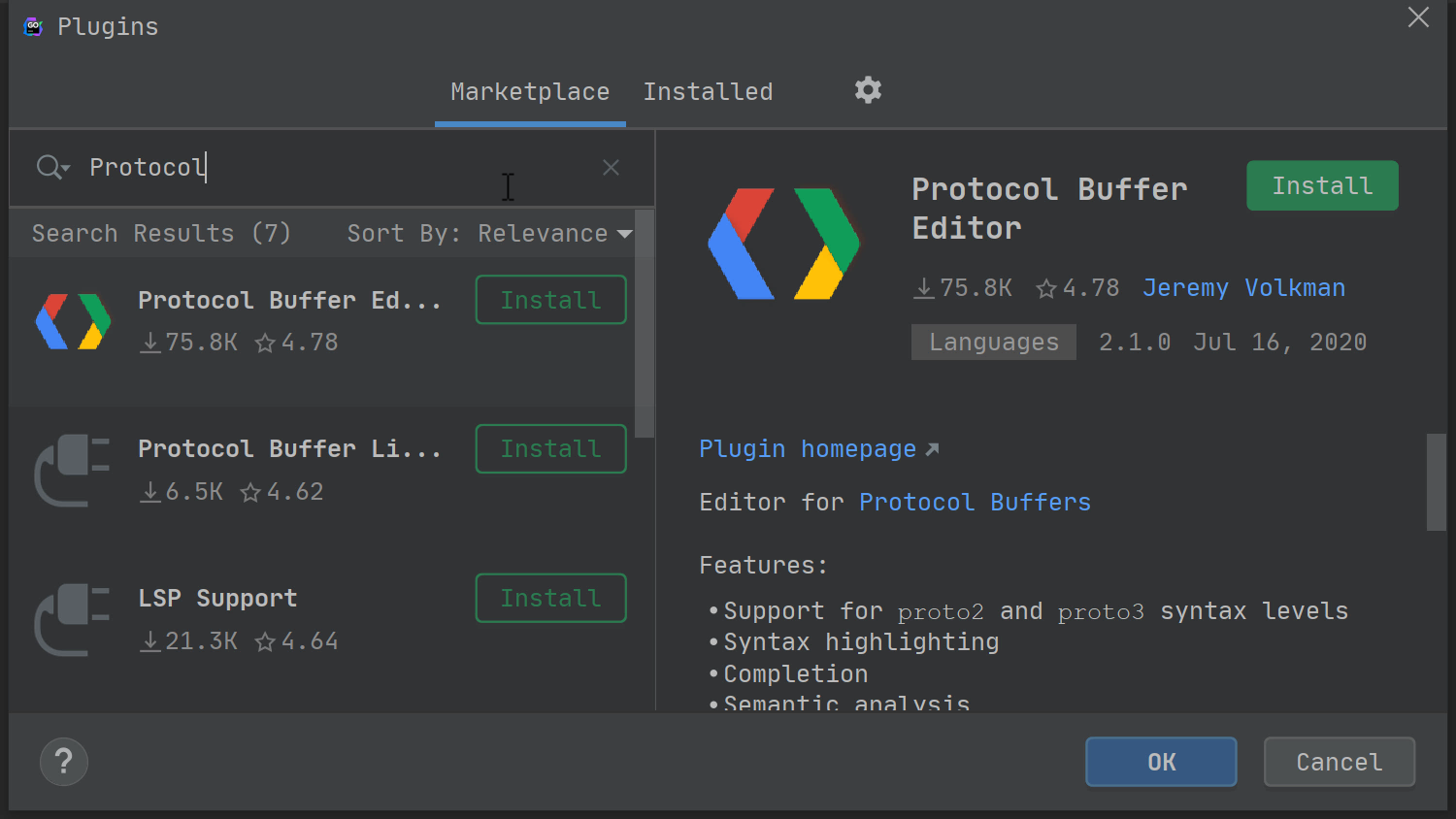Open the plugin settings gear menu

click(868, 90)
